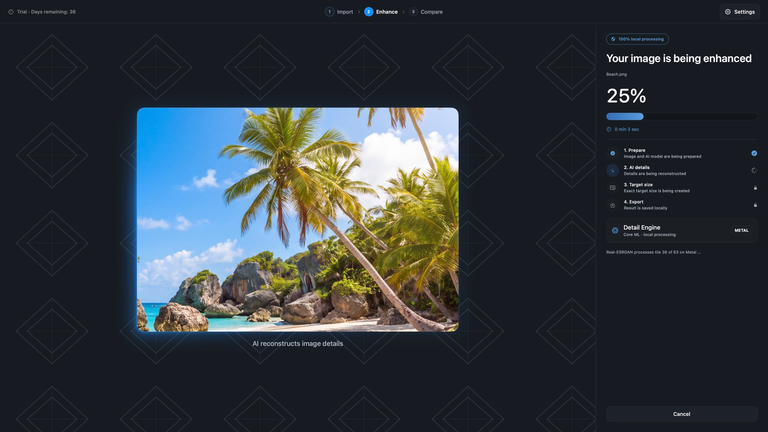The image size is (768, 432).
Task: Go to step 1 Import
Action: (339, 12)
